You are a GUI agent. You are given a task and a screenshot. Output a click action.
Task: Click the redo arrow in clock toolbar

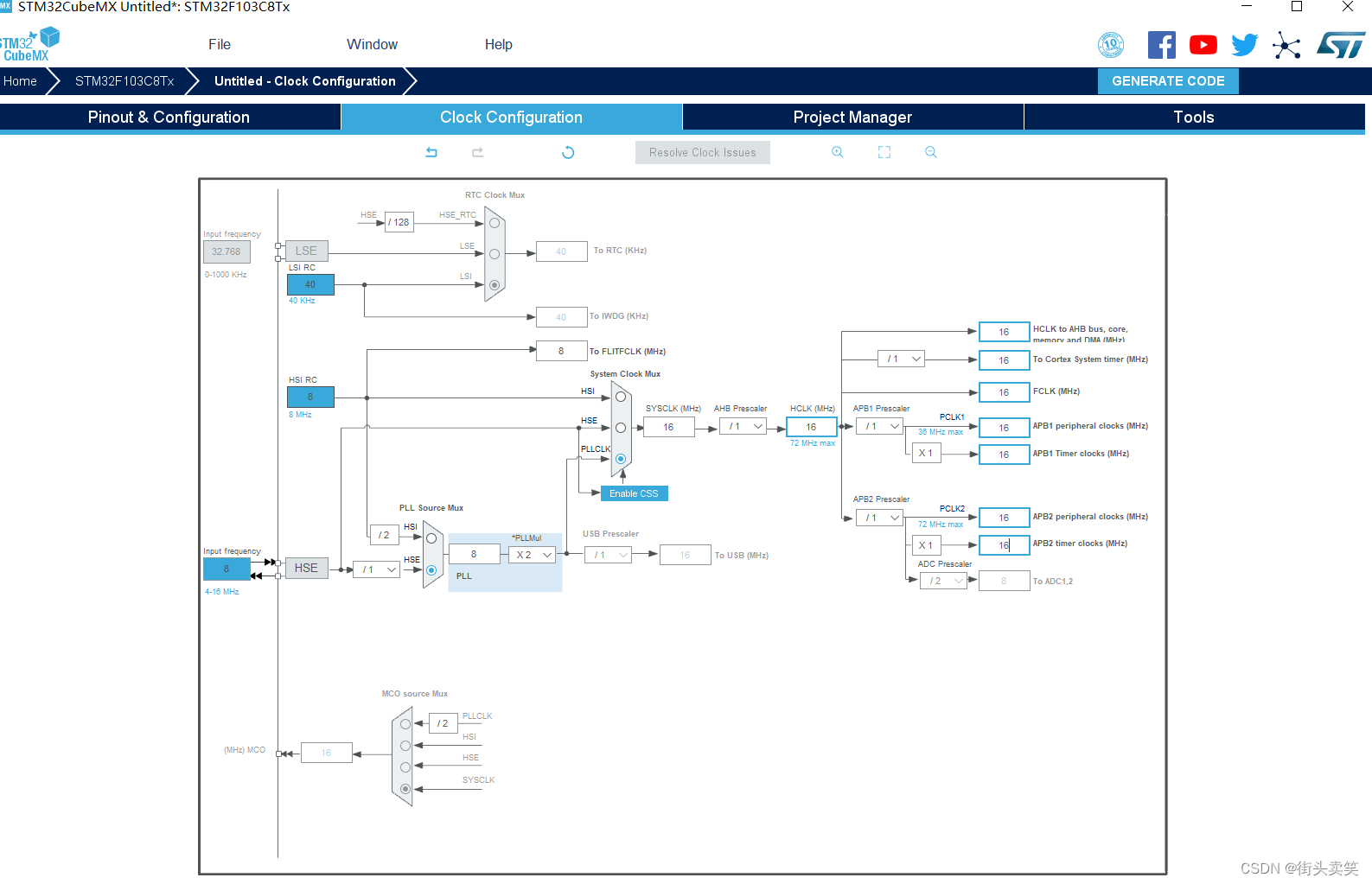click(477, 152)
